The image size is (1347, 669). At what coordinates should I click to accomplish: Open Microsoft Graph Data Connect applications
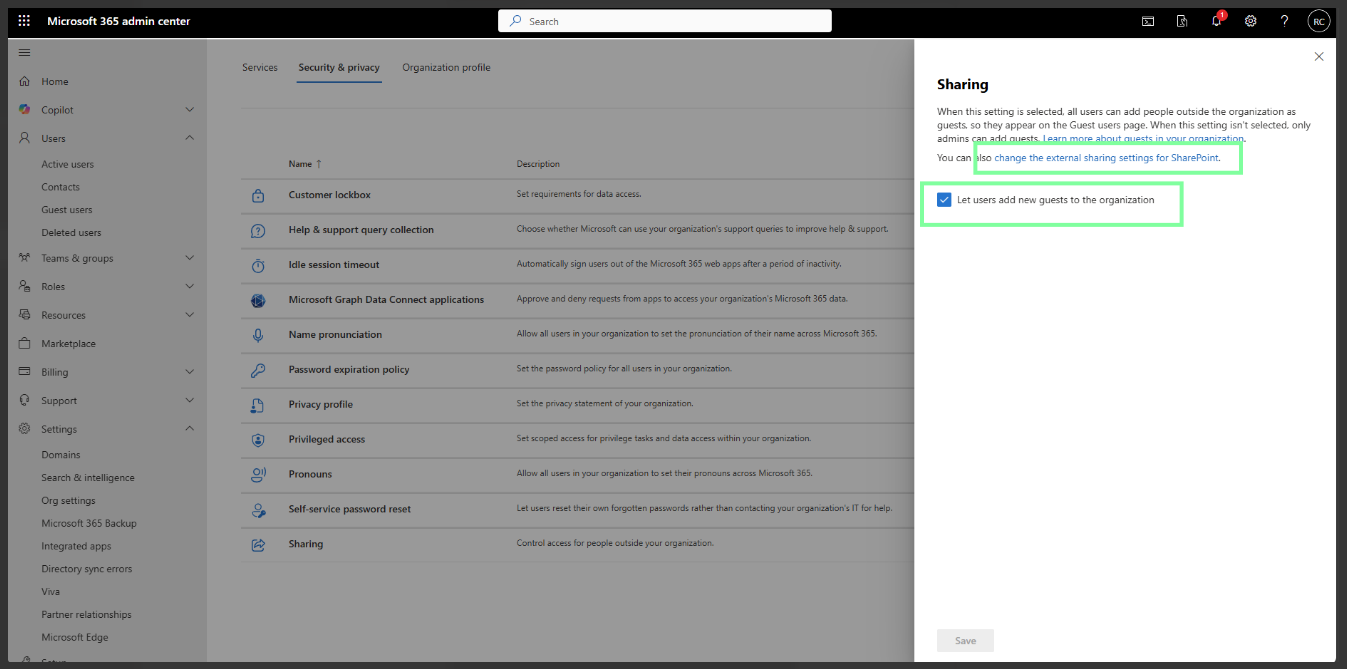tap(386, 300)
